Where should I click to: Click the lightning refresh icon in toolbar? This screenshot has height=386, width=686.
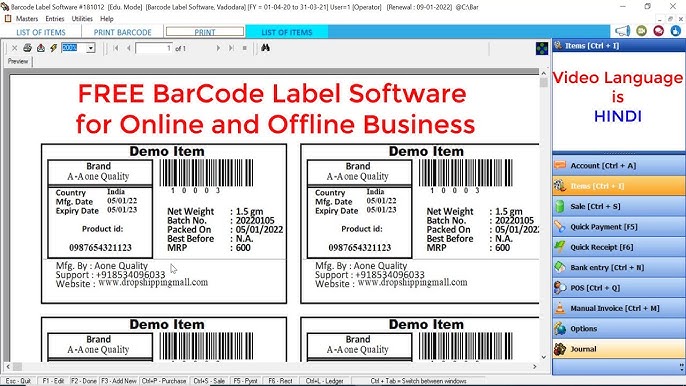click(x=53, y=48)
